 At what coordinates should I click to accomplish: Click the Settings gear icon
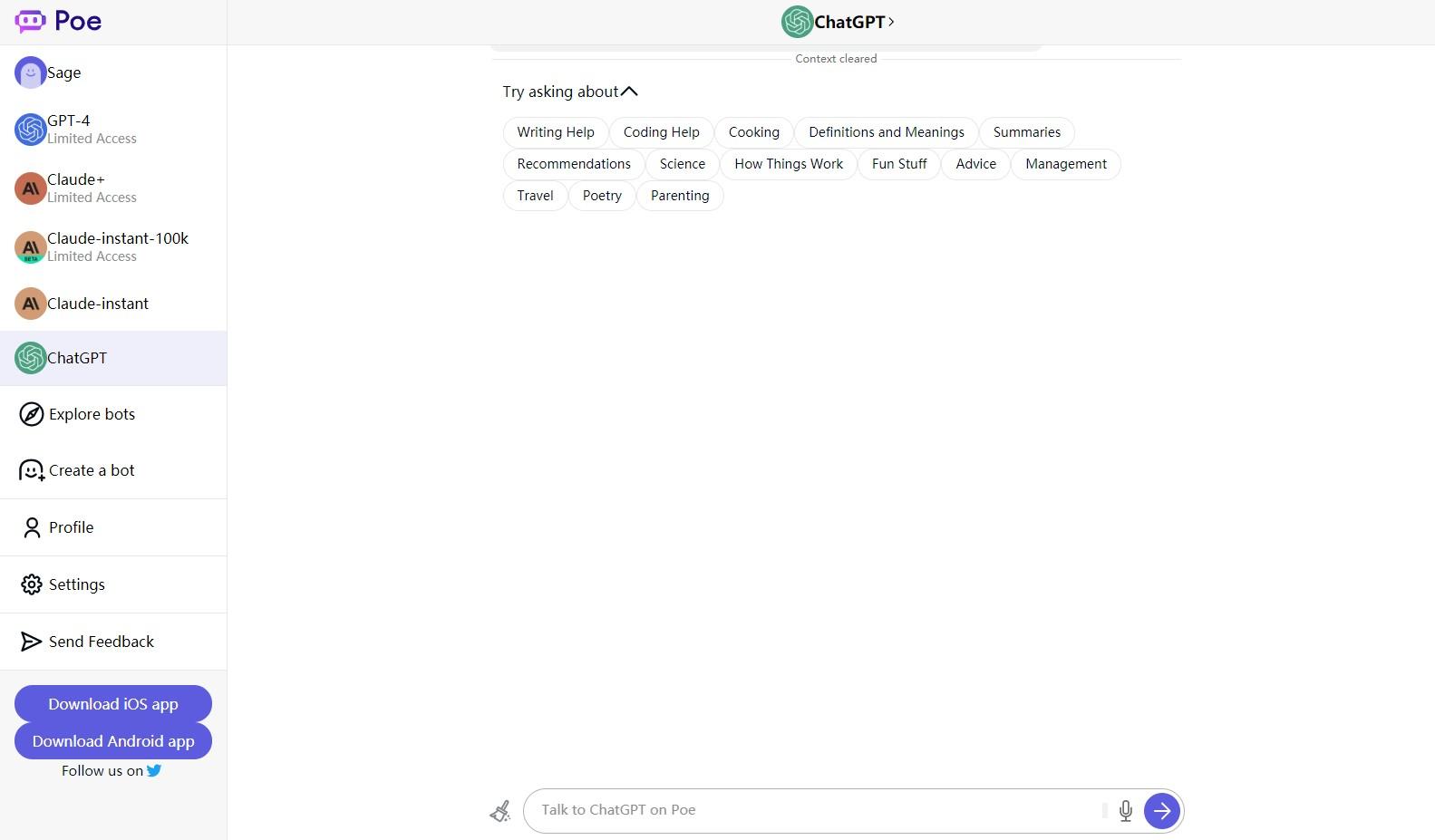click(x=32, y=584)
